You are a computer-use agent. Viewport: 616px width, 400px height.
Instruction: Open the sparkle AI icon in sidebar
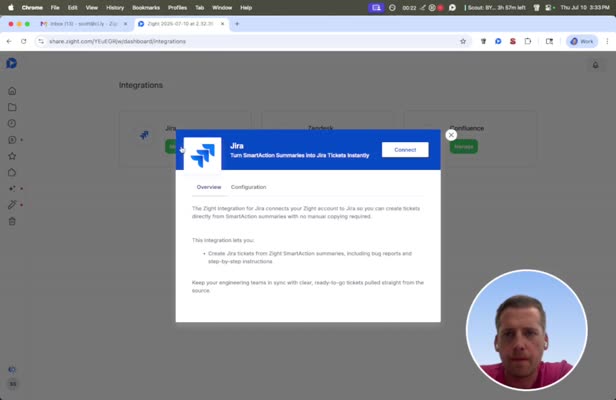point(12,189)
